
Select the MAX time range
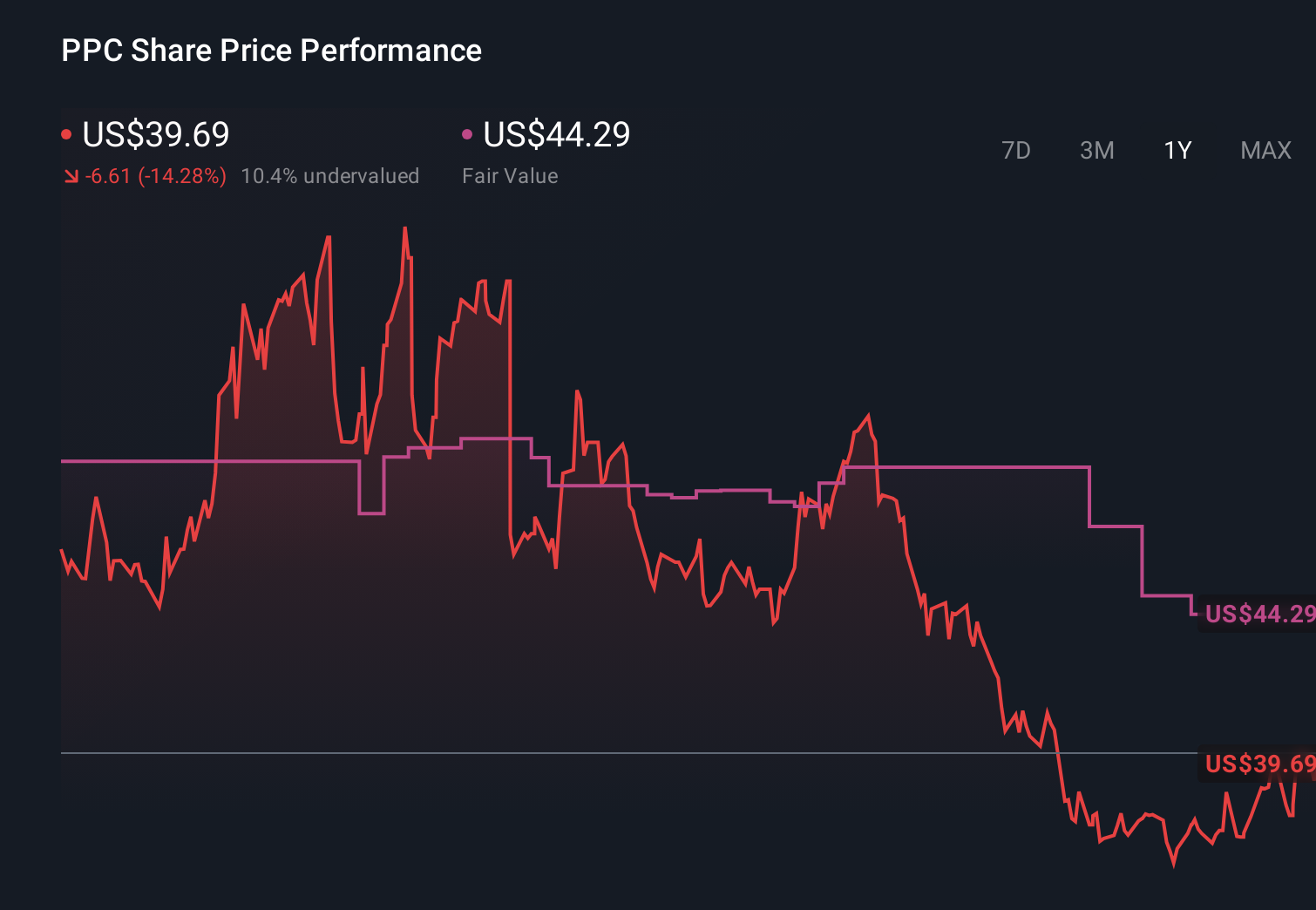1265,150
